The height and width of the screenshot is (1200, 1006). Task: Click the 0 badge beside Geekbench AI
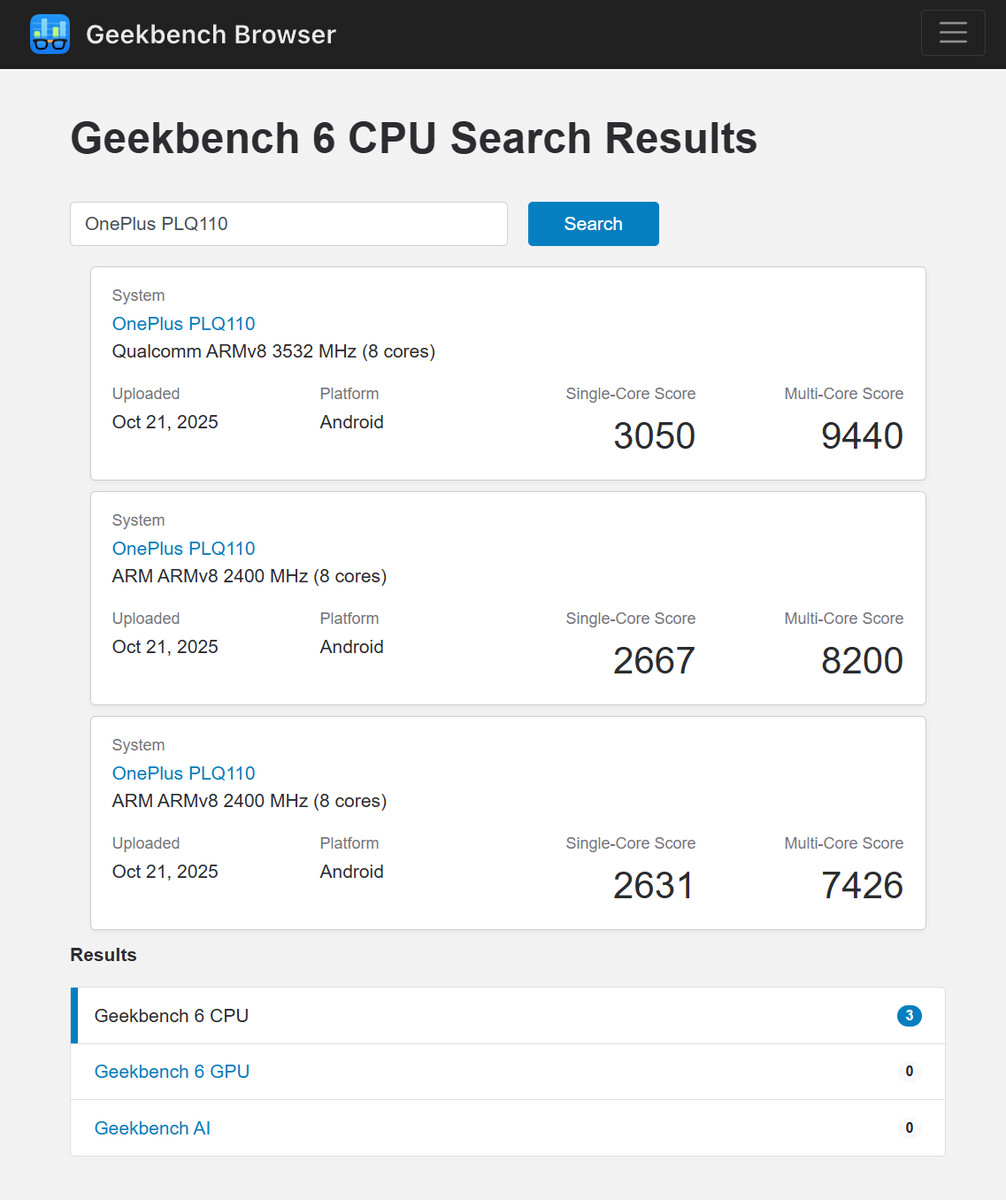[x=909, y=1129]
